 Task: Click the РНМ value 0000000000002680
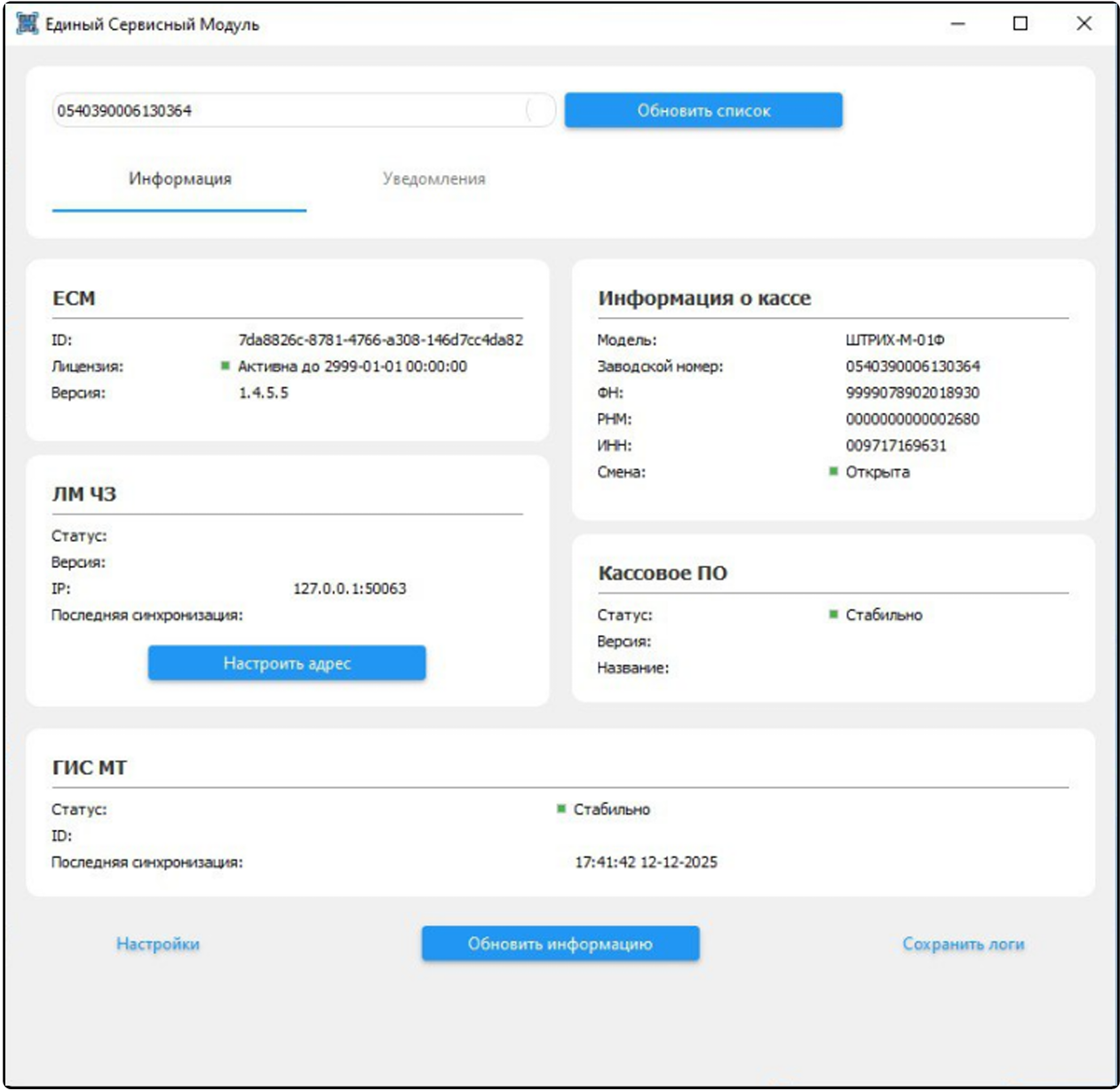[912, 418]
